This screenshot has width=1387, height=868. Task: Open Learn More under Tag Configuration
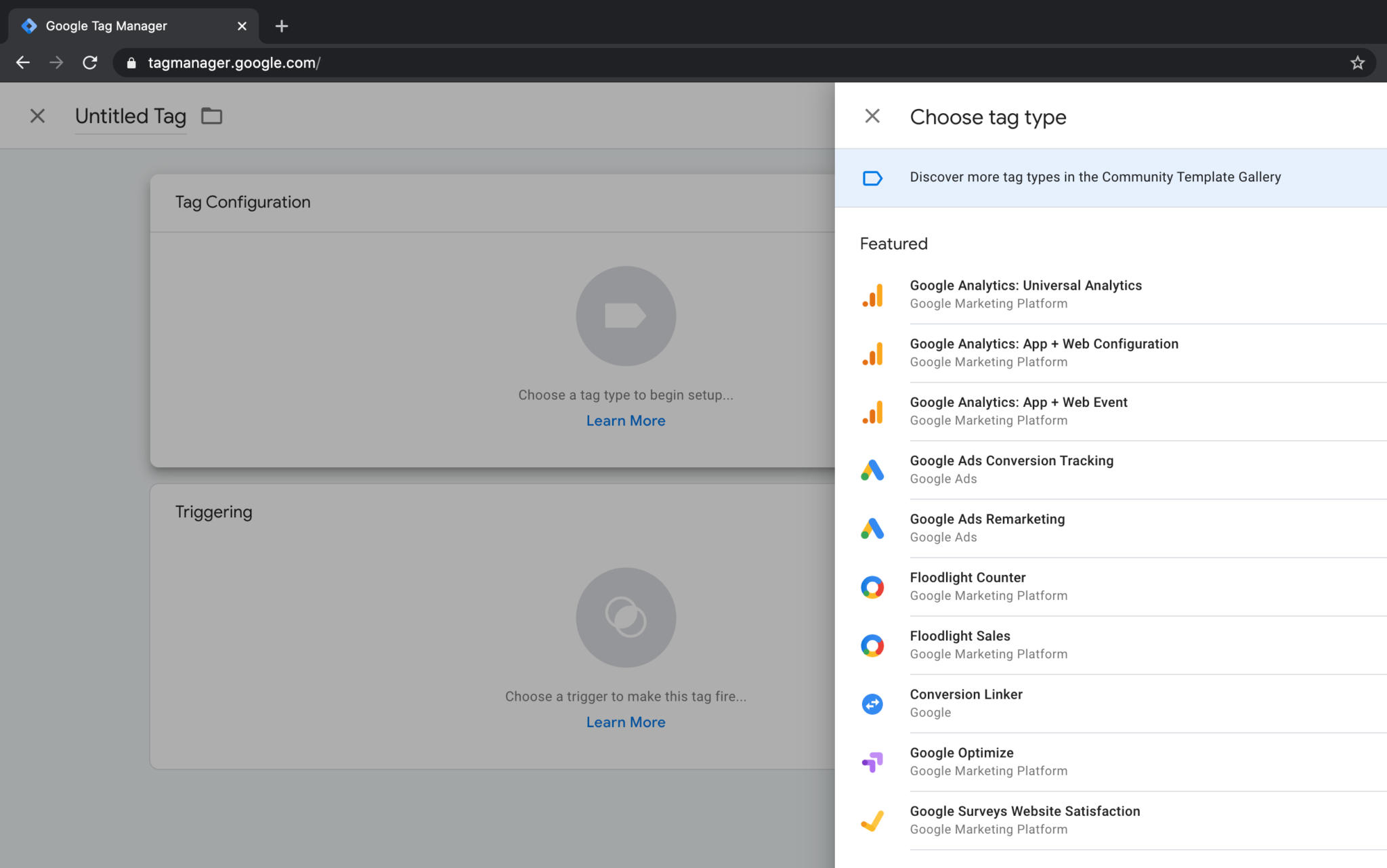[x=625, y=420]
